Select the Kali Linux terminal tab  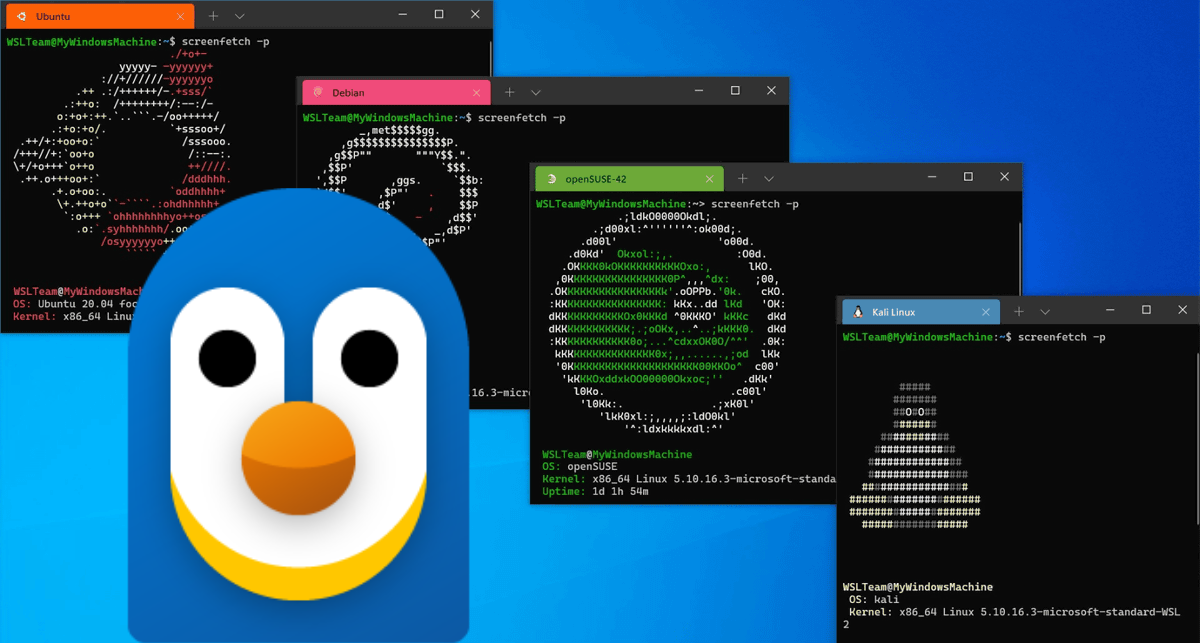click(x=919, y=312)
